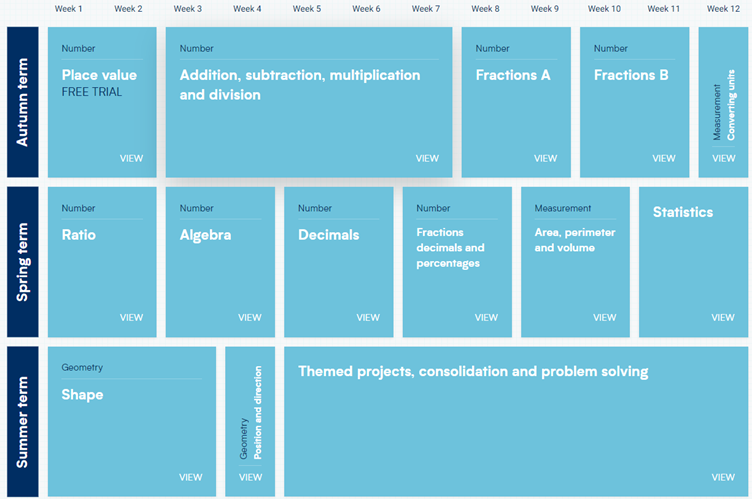Click VIEW on Shape card
752x499 pixels.
tap(190, 477)
